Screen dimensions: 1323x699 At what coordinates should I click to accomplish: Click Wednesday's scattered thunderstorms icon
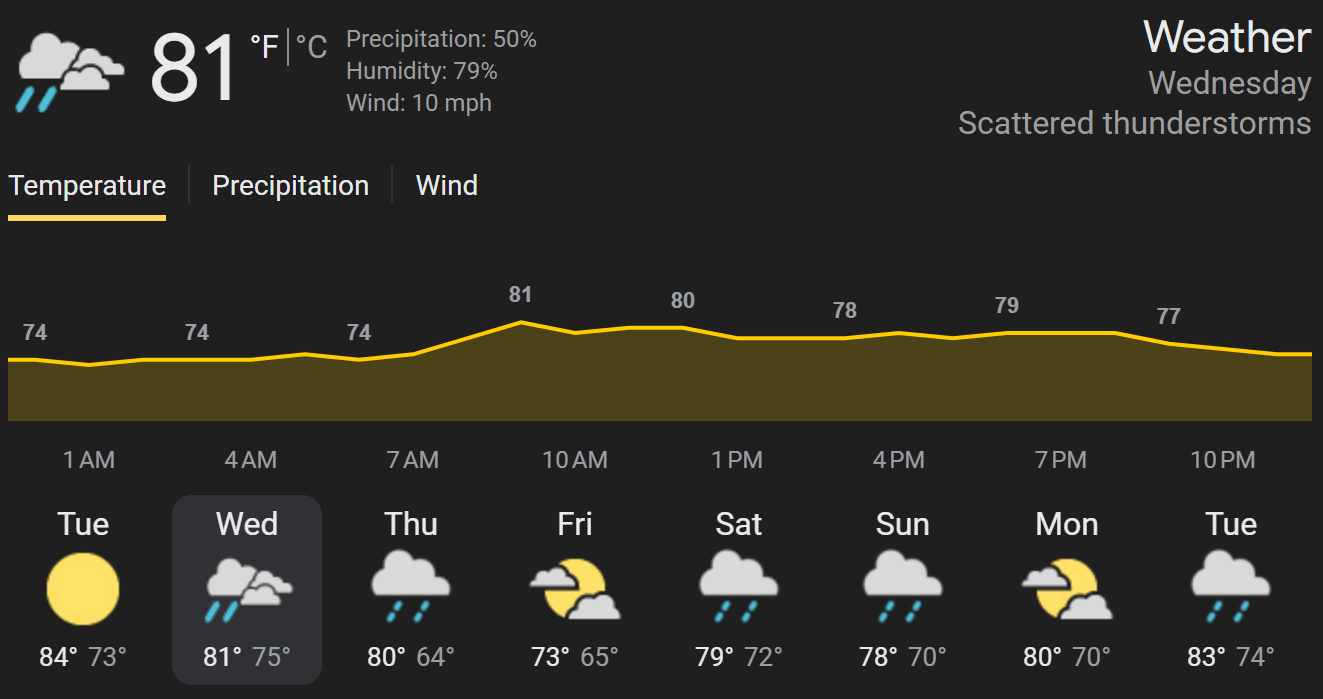247,589
